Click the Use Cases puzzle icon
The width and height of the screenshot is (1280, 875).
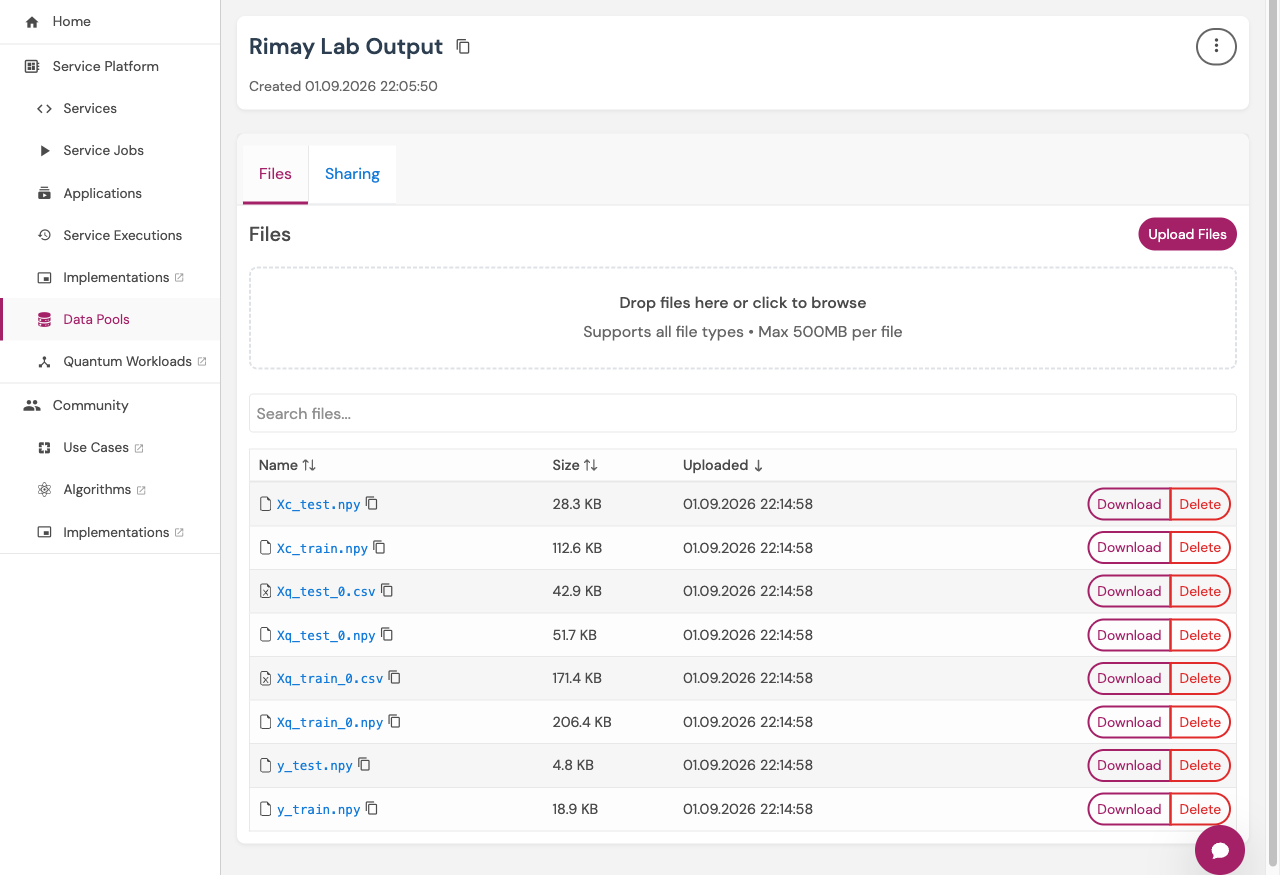44,447
